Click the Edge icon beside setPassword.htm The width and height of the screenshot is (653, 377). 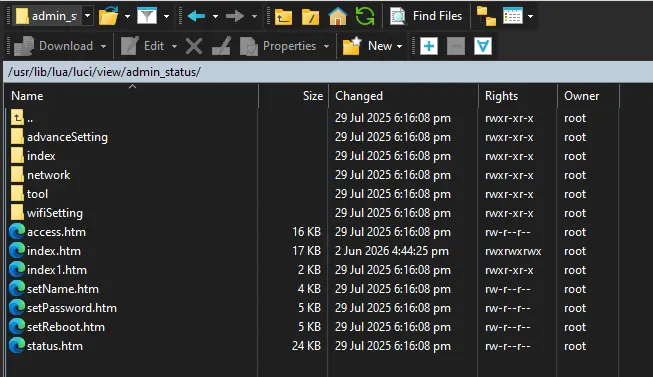click(17, 307)
